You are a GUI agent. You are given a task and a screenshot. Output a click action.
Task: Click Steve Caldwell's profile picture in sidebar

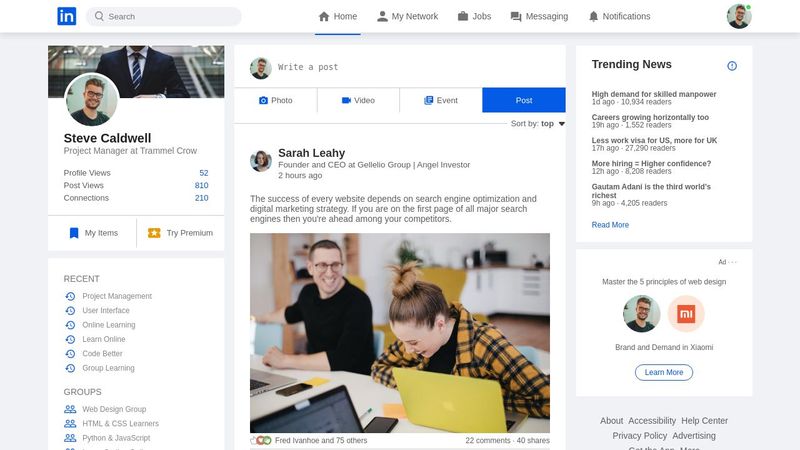pyautogui.click(x=92, y=100)
